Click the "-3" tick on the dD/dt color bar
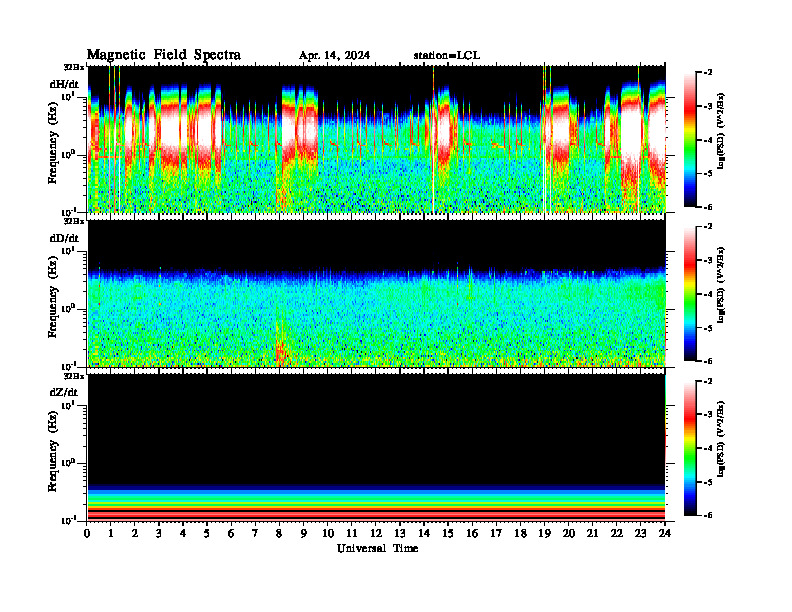Image resolution: width=792 pixels, height=612 pixels. pos(708,260)
